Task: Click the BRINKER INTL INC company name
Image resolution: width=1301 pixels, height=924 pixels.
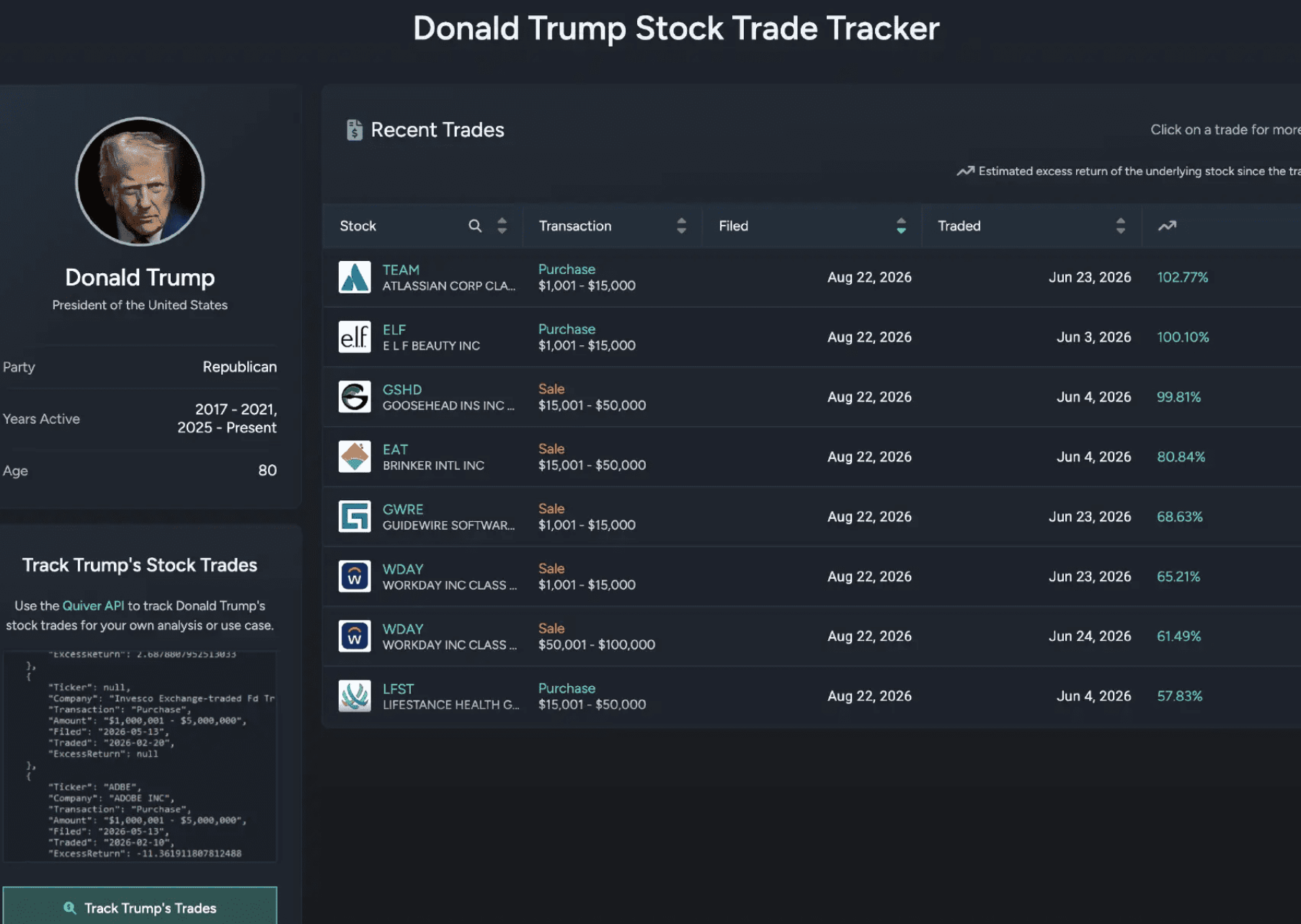Action: (x=433, y=466)
